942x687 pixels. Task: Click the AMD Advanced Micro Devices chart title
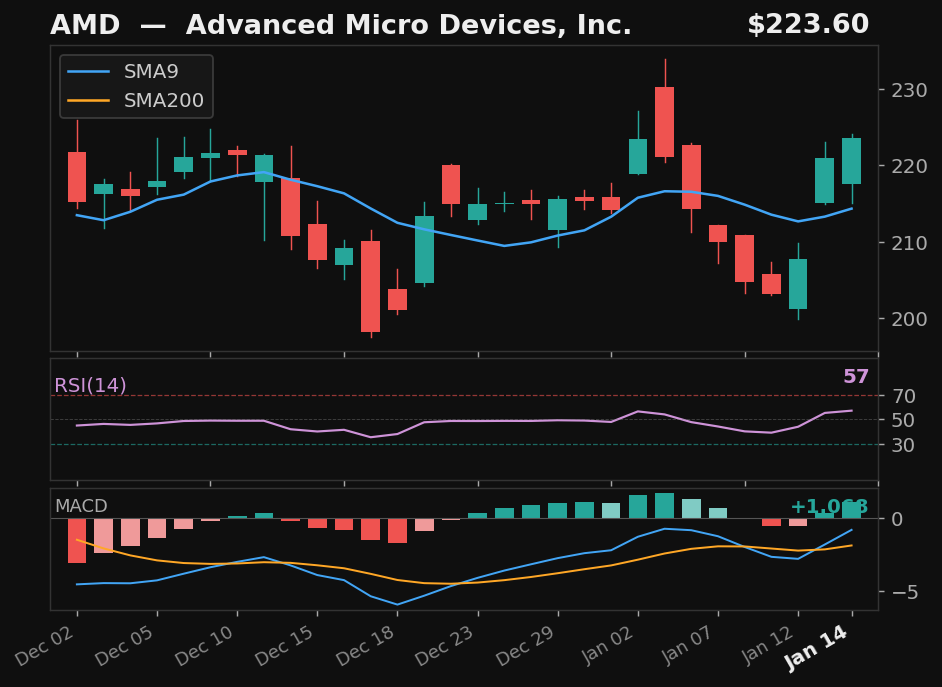point(341,25)
